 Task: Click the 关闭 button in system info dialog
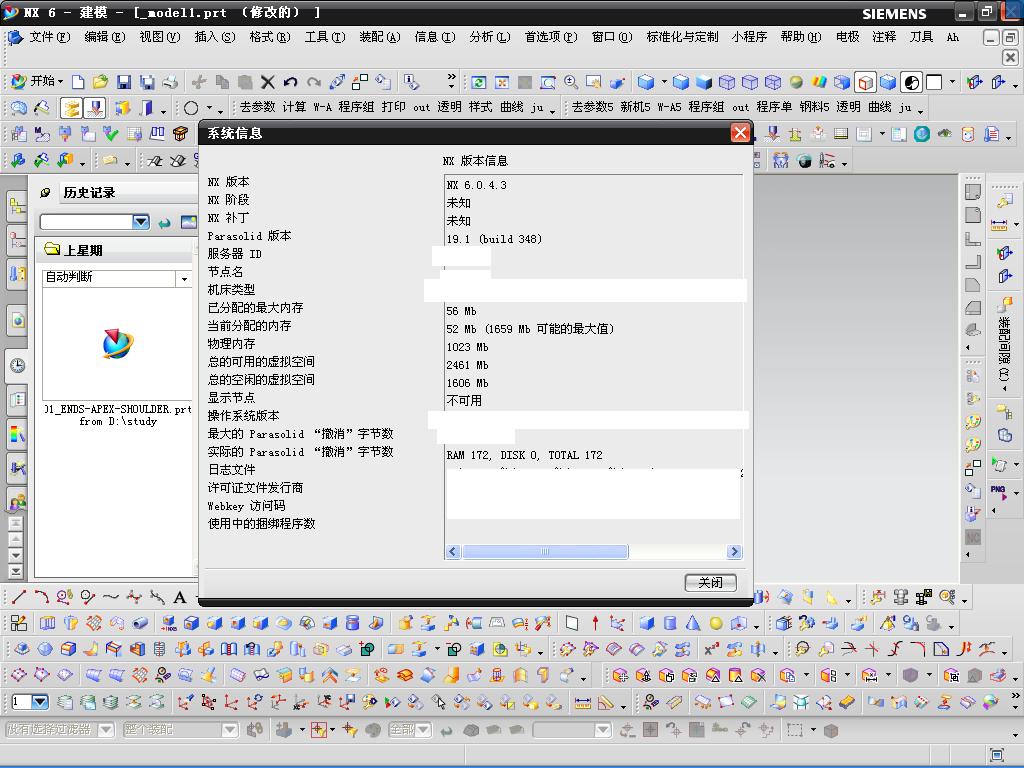[711, 583]
